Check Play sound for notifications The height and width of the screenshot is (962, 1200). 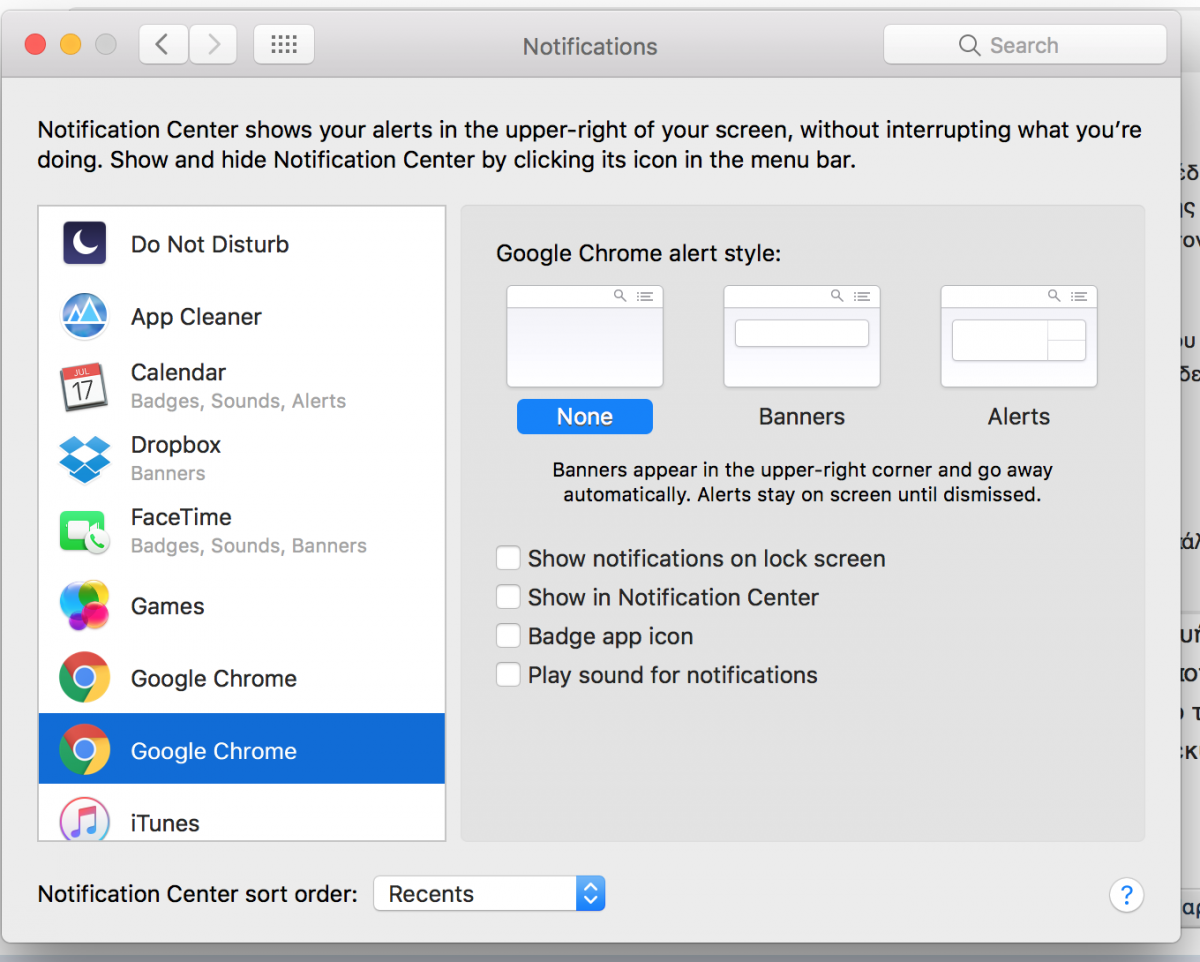[509, 675]
